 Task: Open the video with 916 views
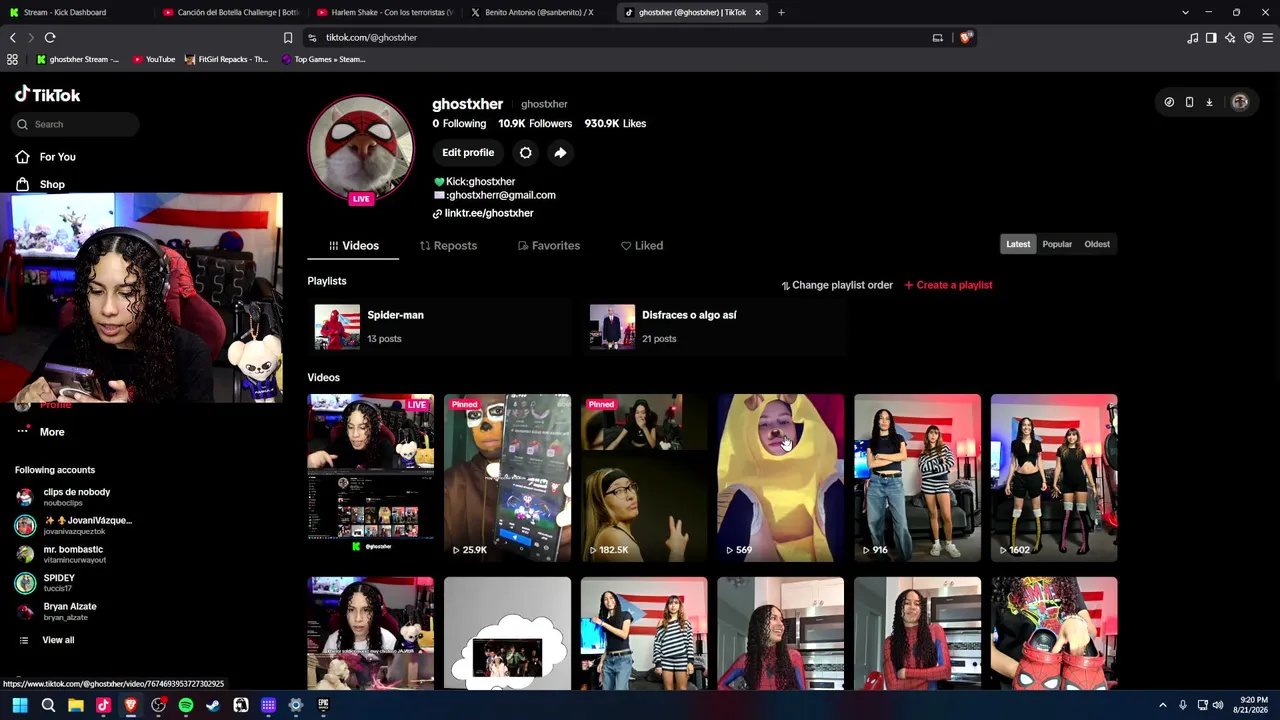click(917, 477)
